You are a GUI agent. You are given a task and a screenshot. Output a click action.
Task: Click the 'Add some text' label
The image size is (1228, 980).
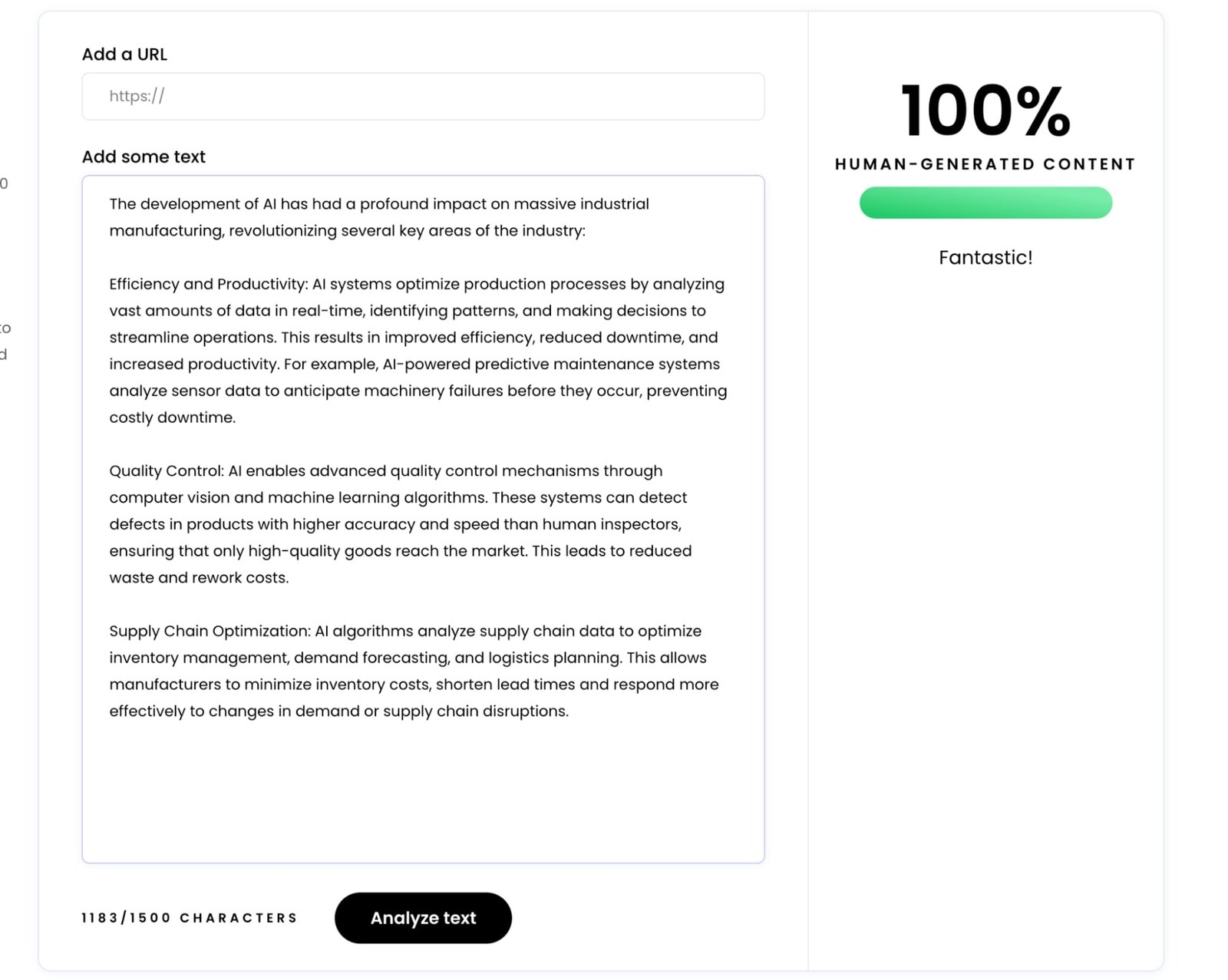(x=144, y=157)
